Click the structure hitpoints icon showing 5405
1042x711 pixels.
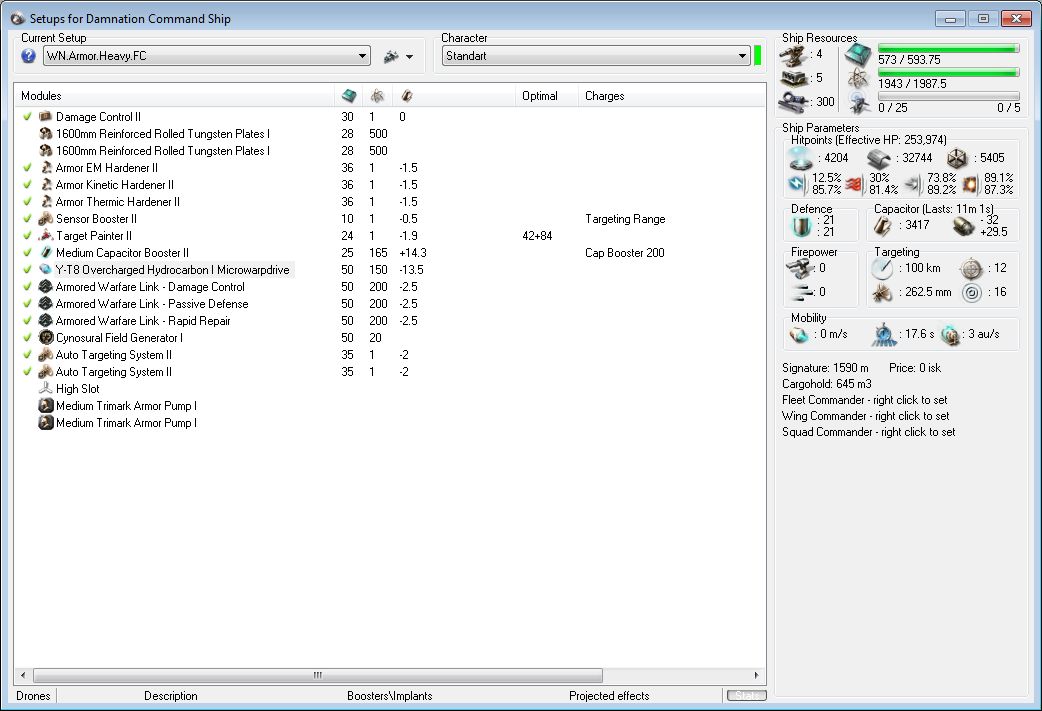pos(957,158)
